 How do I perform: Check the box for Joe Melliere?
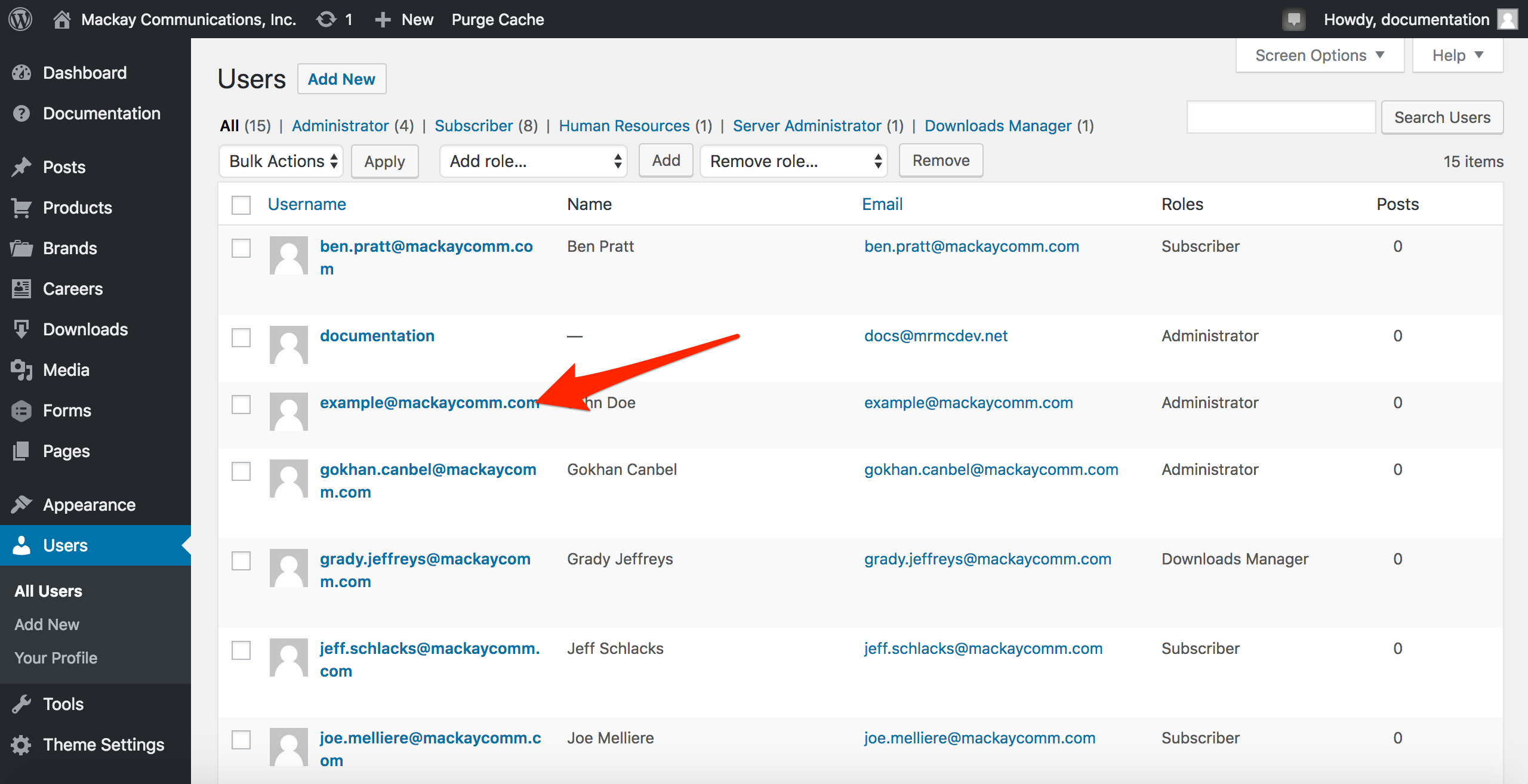[x=241, y=740]
